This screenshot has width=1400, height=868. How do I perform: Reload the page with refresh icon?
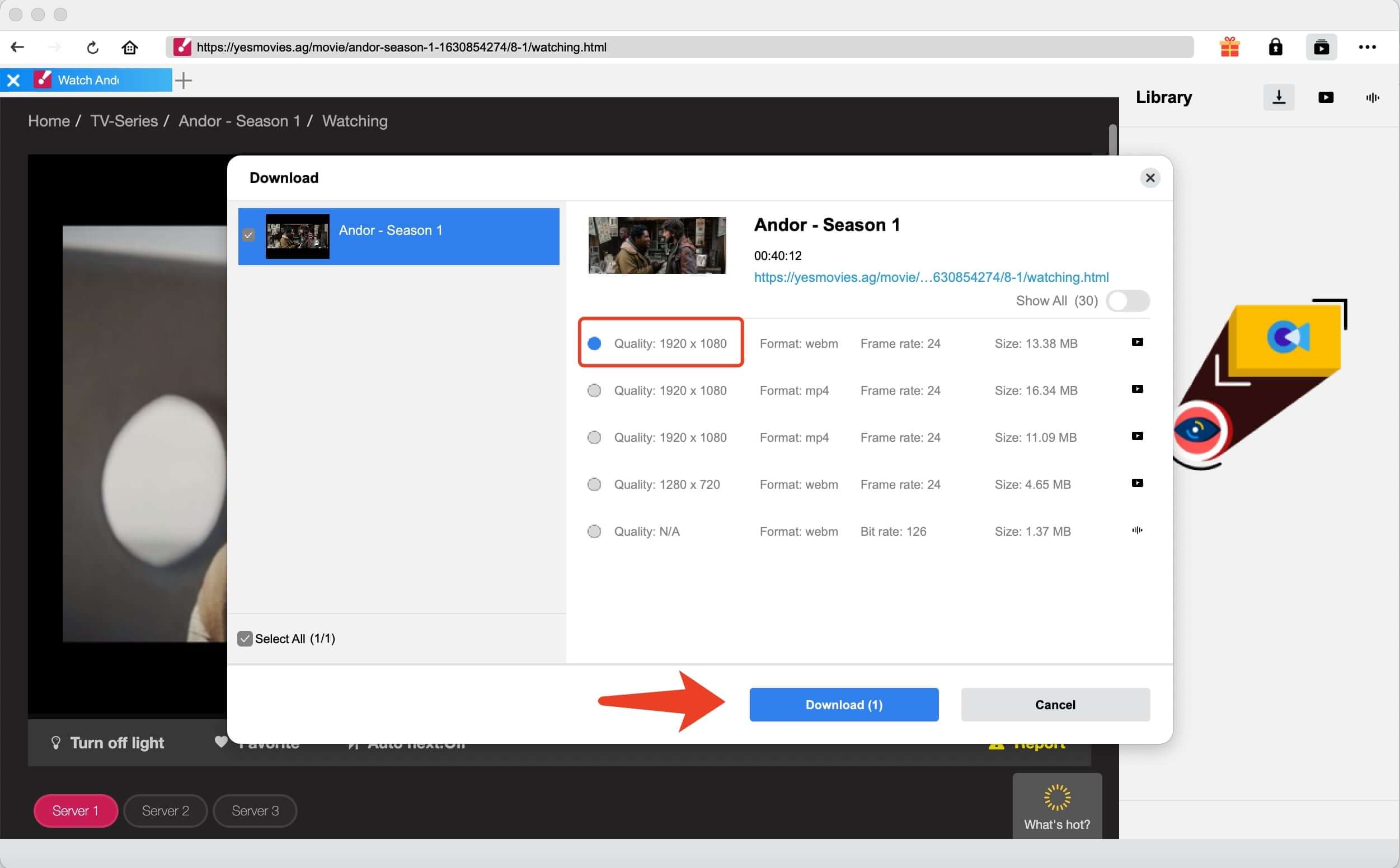[x=92, y=47]
